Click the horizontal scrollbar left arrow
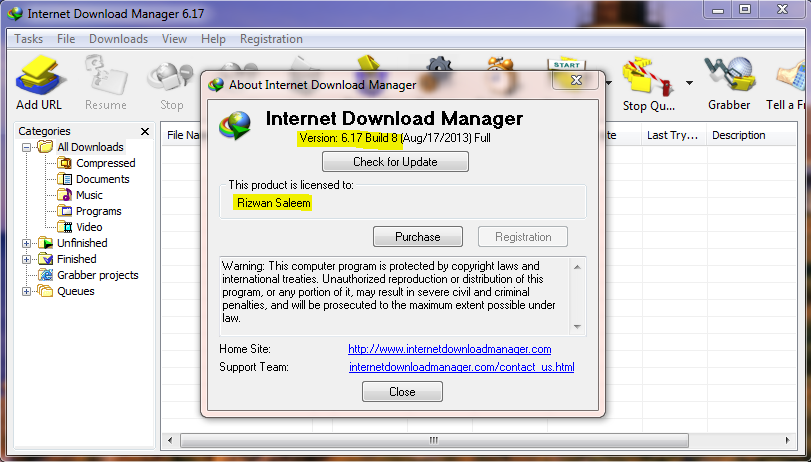Viewport: 811px width, 462px height. [x=170, y=440]
